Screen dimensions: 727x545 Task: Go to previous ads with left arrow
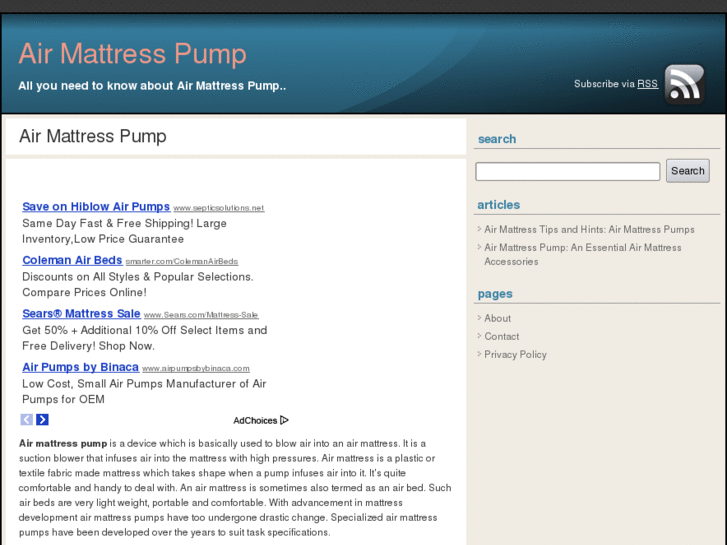(26, 420)
